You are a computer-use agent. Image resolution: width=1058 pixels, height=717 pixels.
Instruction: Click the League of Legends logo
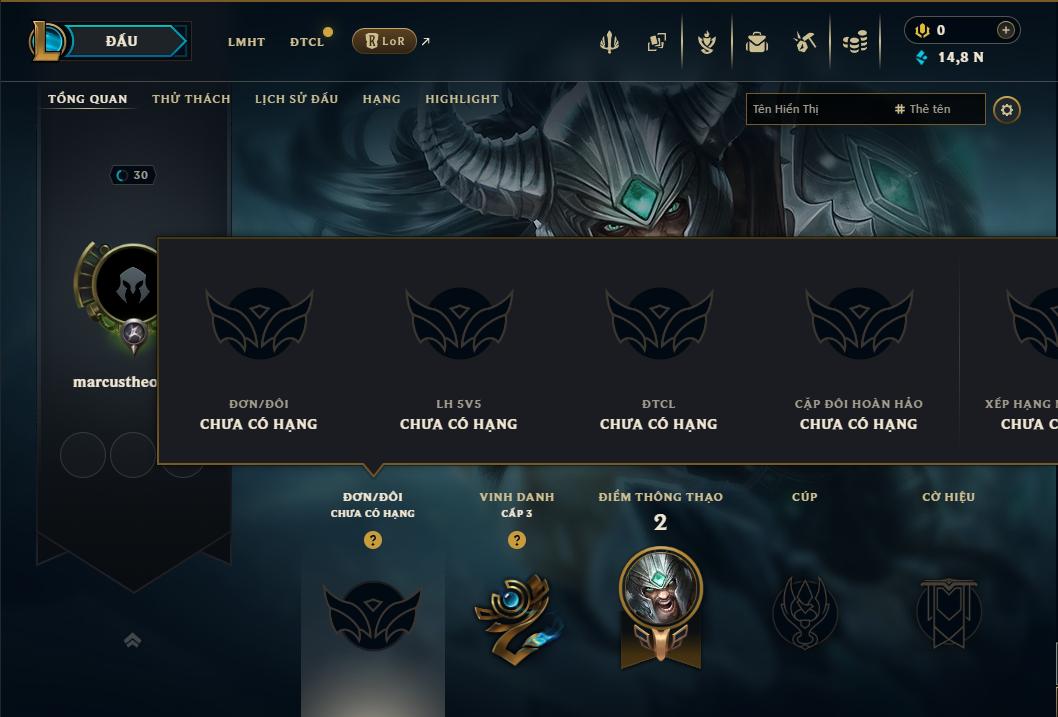[46, 40]
